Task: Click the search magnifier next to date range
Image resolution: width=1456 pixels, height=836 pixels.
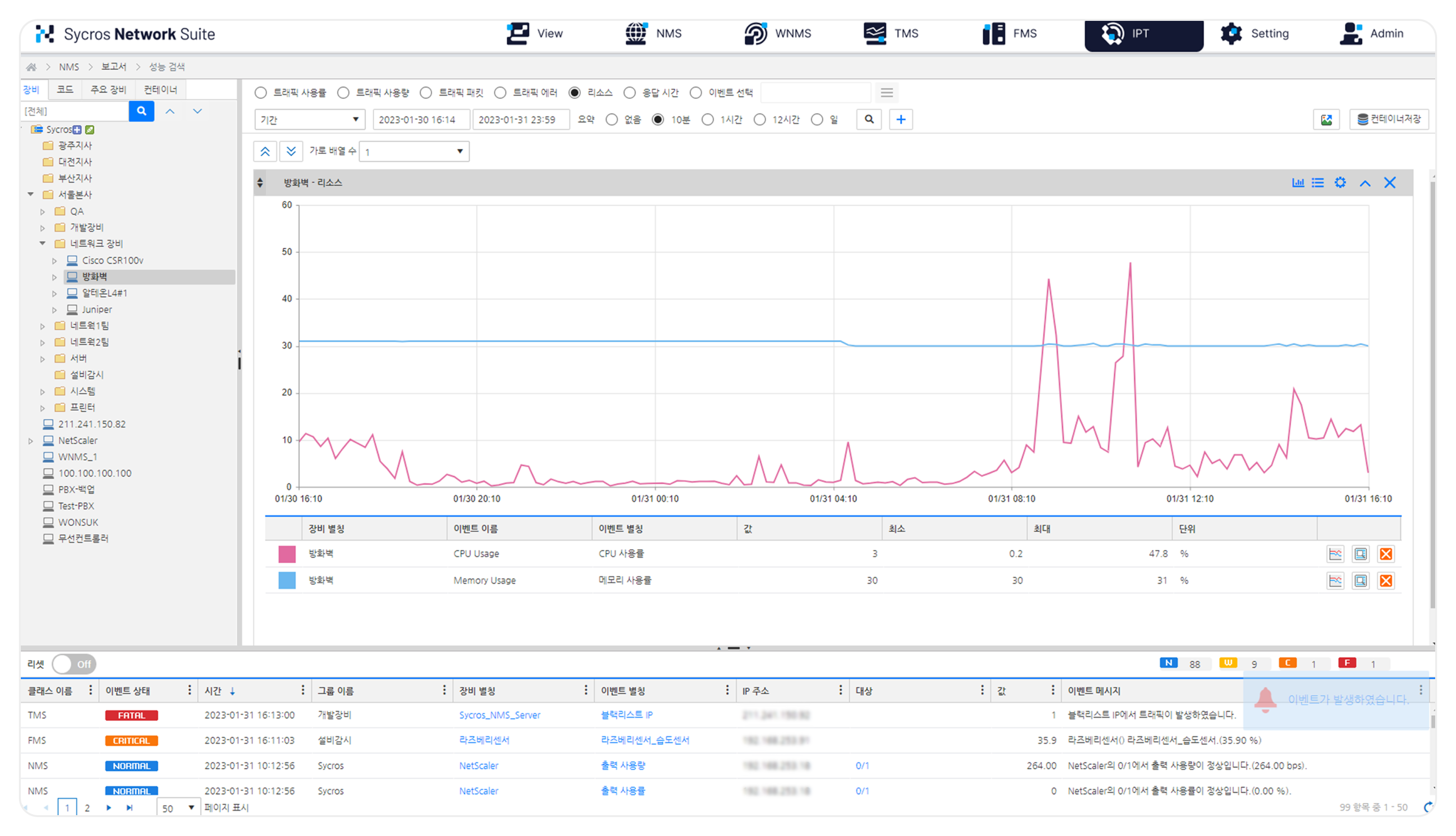Action: [x=869, y=119]
